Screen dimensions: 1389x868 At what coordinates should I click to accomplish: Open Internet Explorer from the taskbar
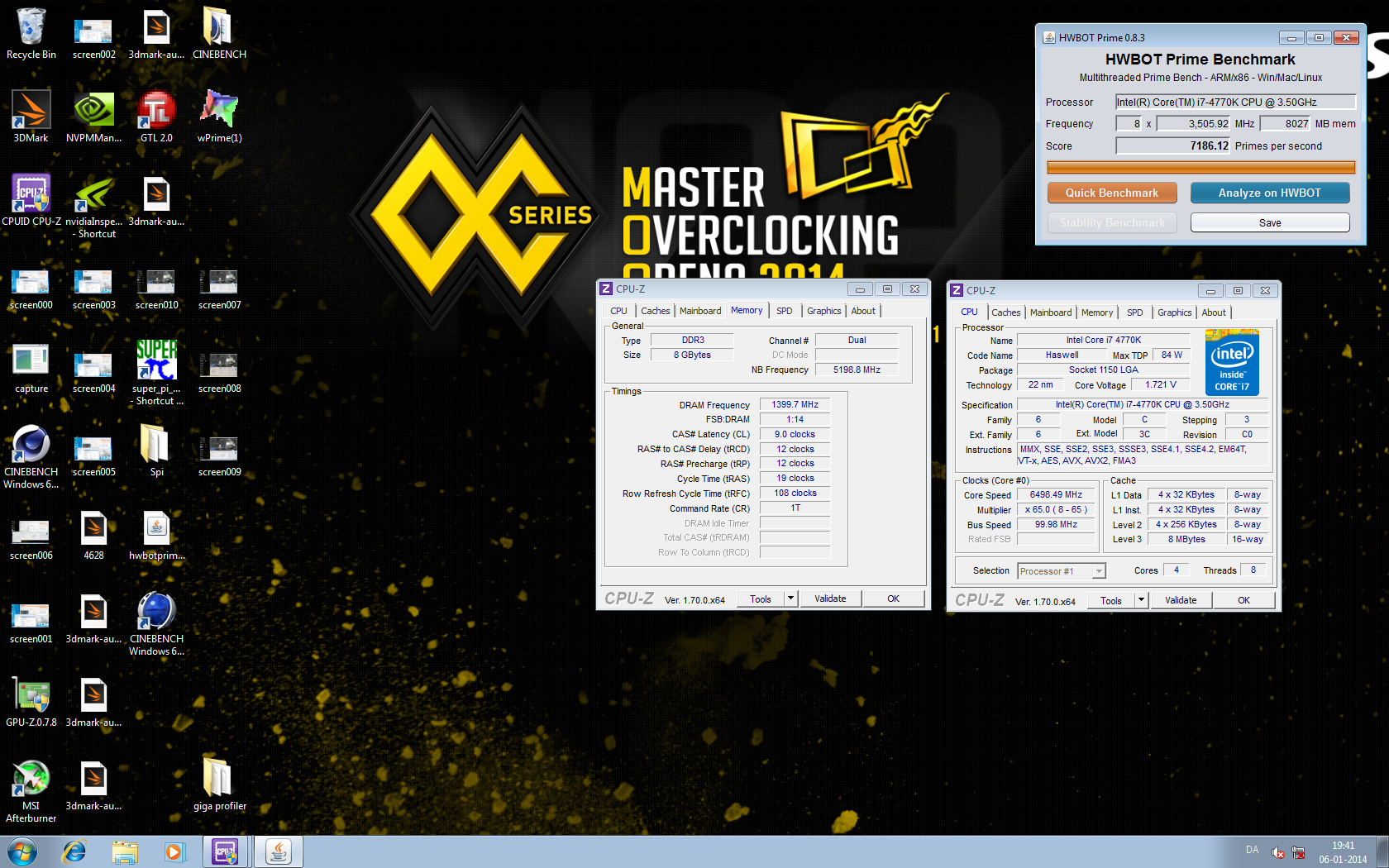[x=74, y=851]
